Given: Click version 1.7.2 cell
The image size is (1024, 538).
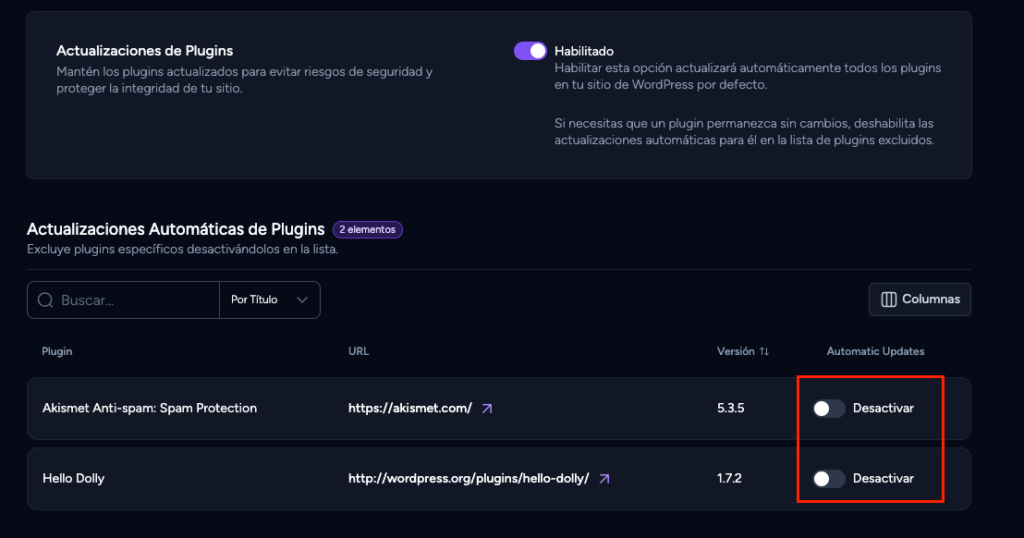Looking at the screenshot, I should click(729, 479).
